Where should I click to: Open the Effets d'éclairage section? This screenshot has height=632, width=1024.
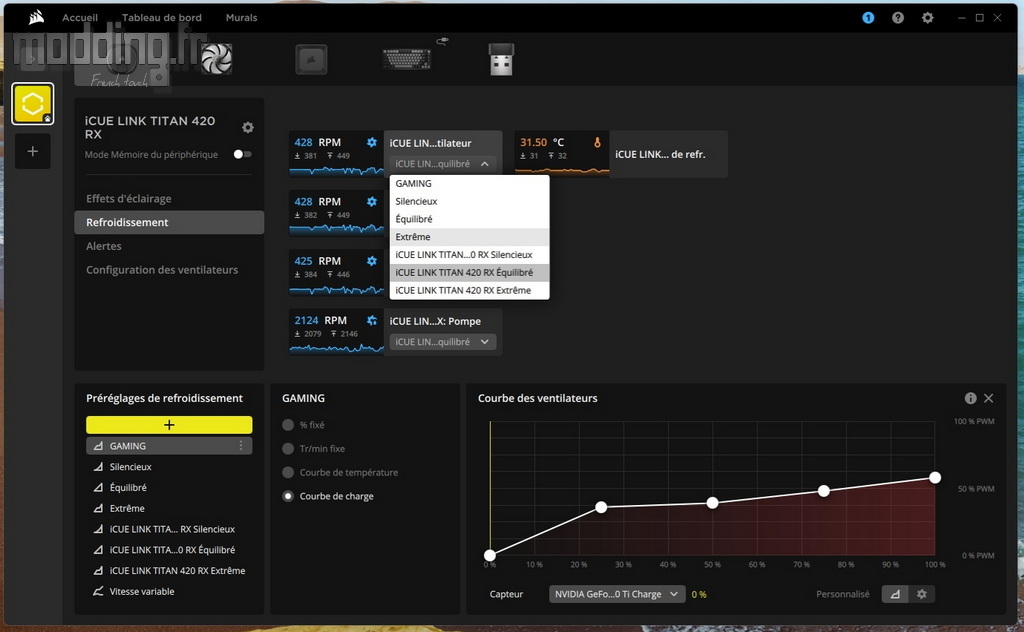pos(169,198)
